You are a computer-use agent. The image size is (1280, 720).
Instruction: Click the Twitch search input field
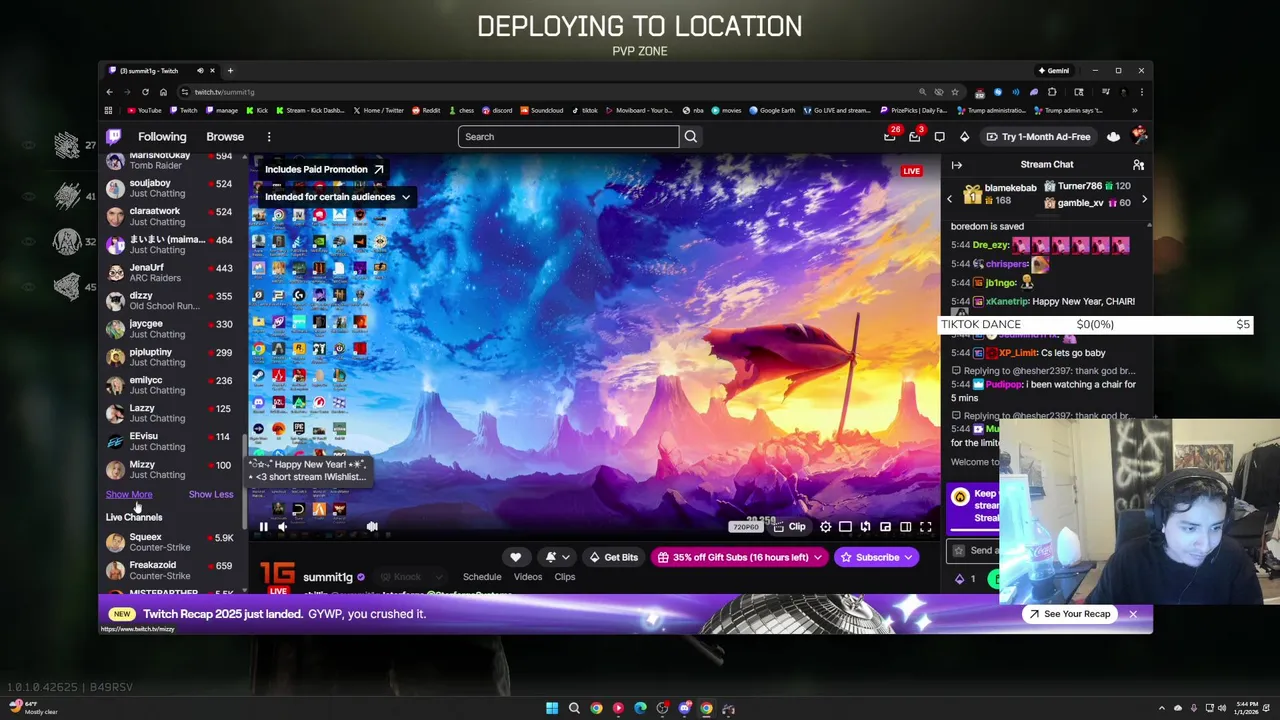[568, 137]
